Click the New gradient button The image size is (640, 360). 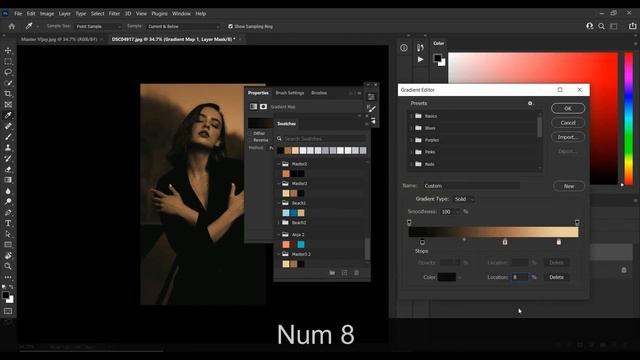pos(569,186)
